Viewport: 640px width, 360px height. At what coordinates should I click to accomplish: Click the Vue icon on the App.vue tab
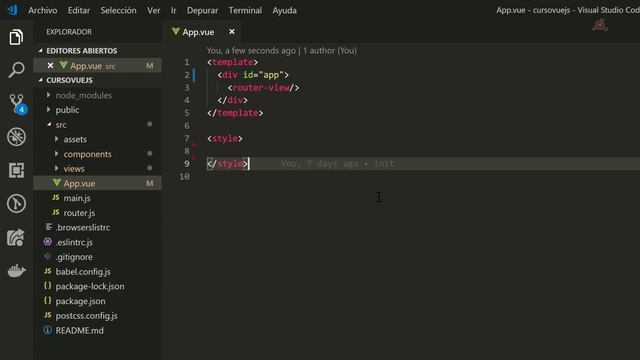tap(176, 31)
